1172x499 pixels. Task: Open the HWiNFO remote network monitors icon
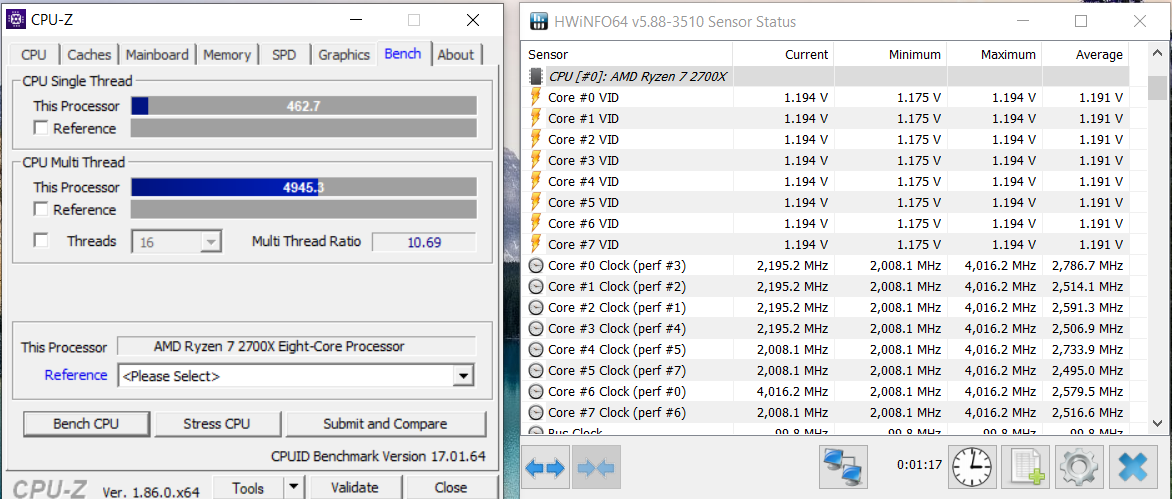[x=843, y=467]
